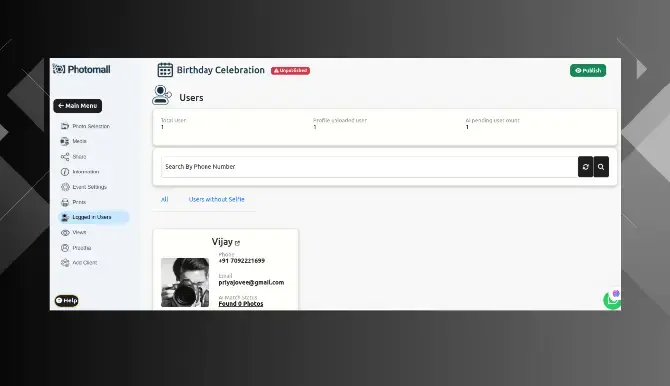Open the Information page in the sidebar

pos(80,172)
